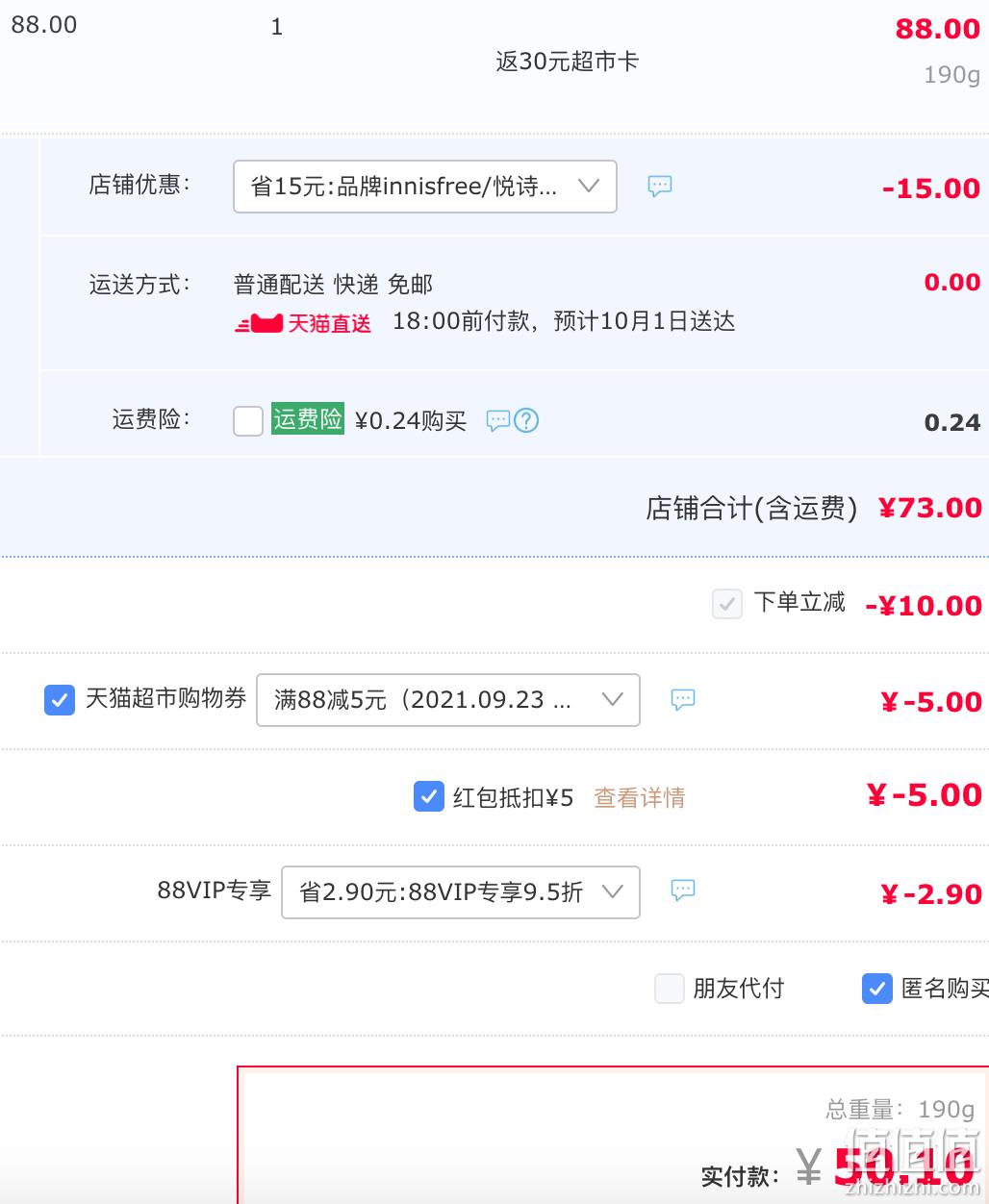Expand the 88VIP专享9.5折 dropdown

461,892
